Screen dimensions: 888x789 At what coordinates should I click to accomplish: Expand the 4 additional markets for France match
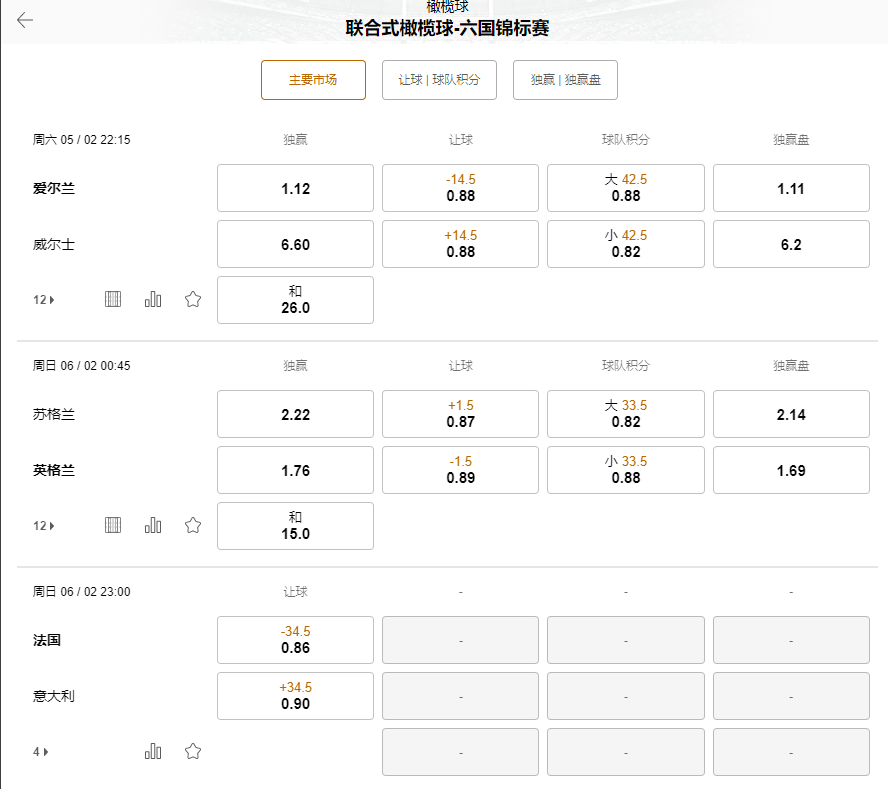pyautogui.click(x=40, y=751)
